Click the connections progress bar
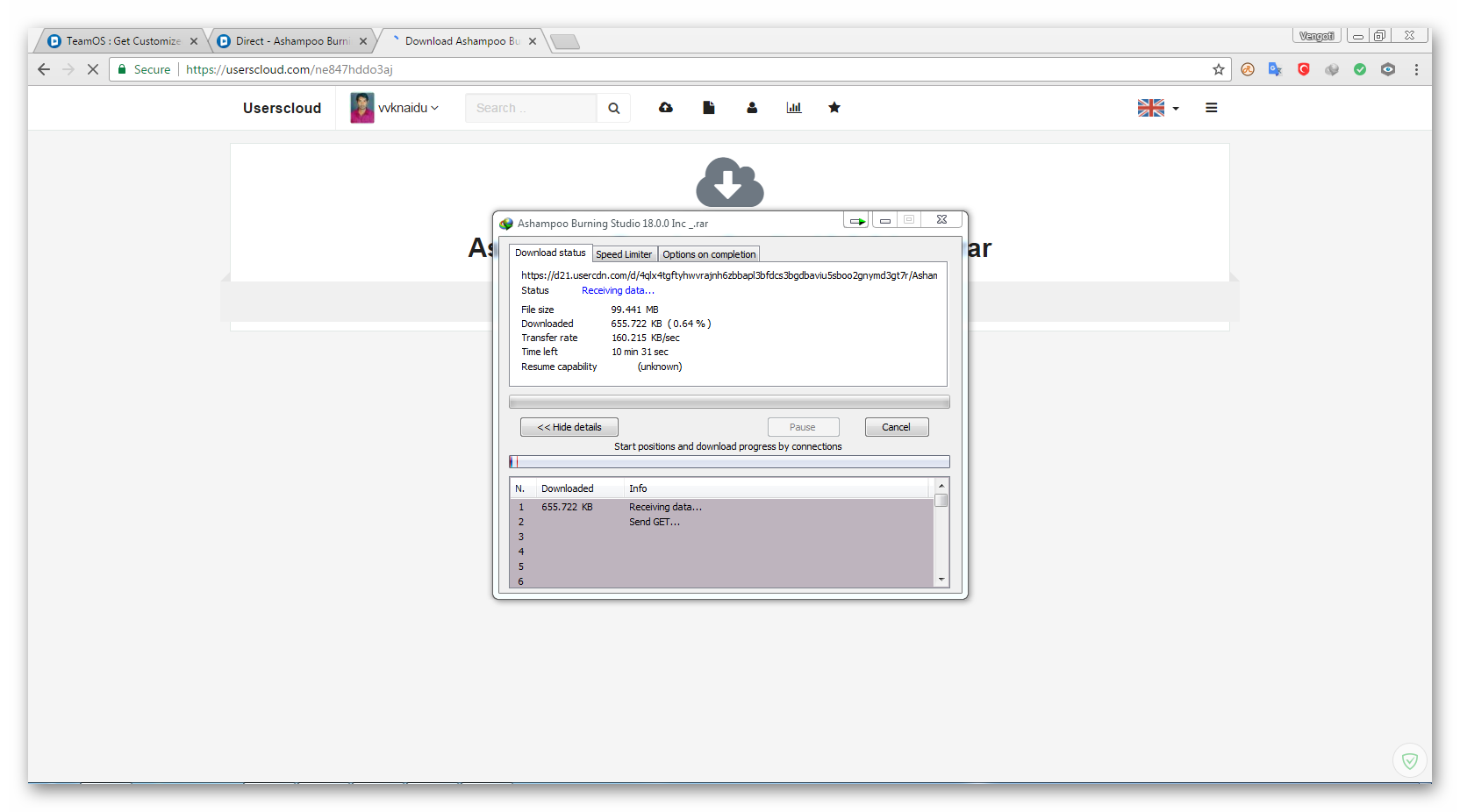Viewport: 1460px width, 812px height. (729, 462)
